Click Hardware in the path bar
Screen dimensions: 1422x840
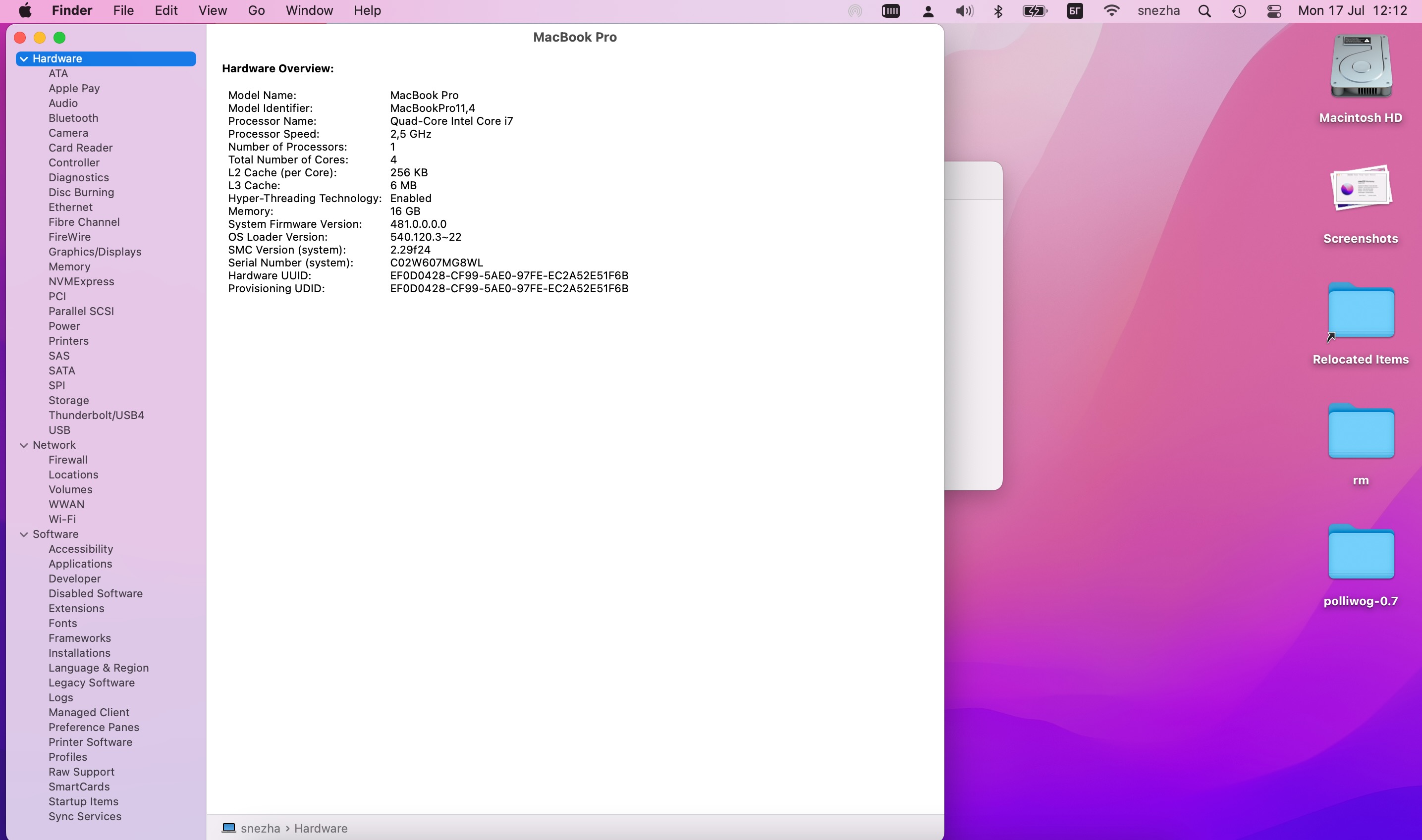(x=321, y=828)
